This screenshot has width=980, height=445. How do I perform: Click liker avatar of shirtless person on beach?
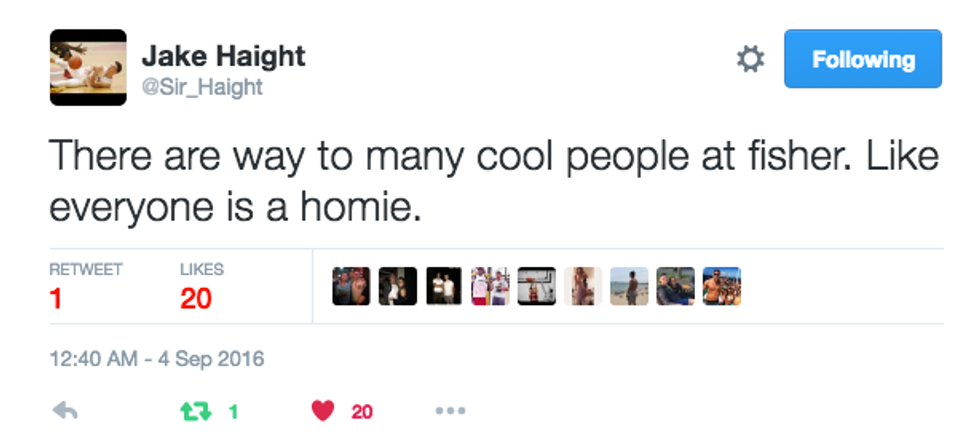coord(629,286)
